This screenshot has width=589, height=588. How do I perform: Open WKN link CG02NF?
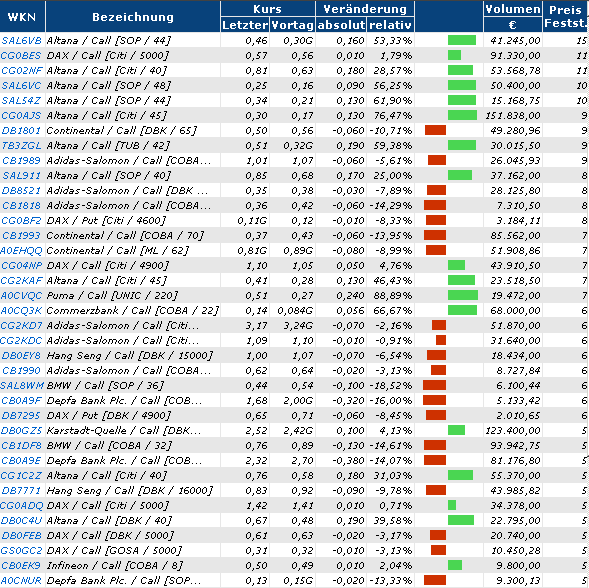click(21, 70)
